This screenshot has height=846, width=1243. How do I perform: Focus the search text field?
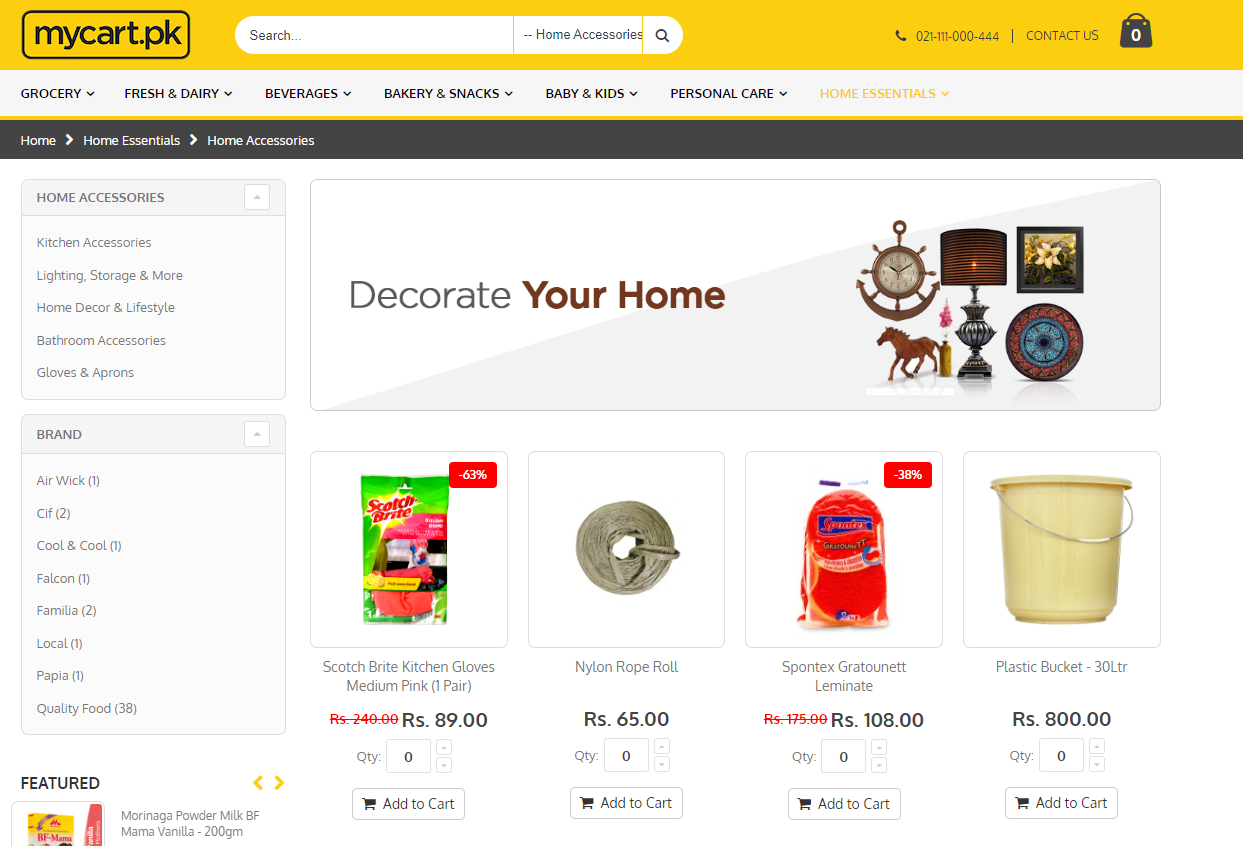click(x=375, y=35)
